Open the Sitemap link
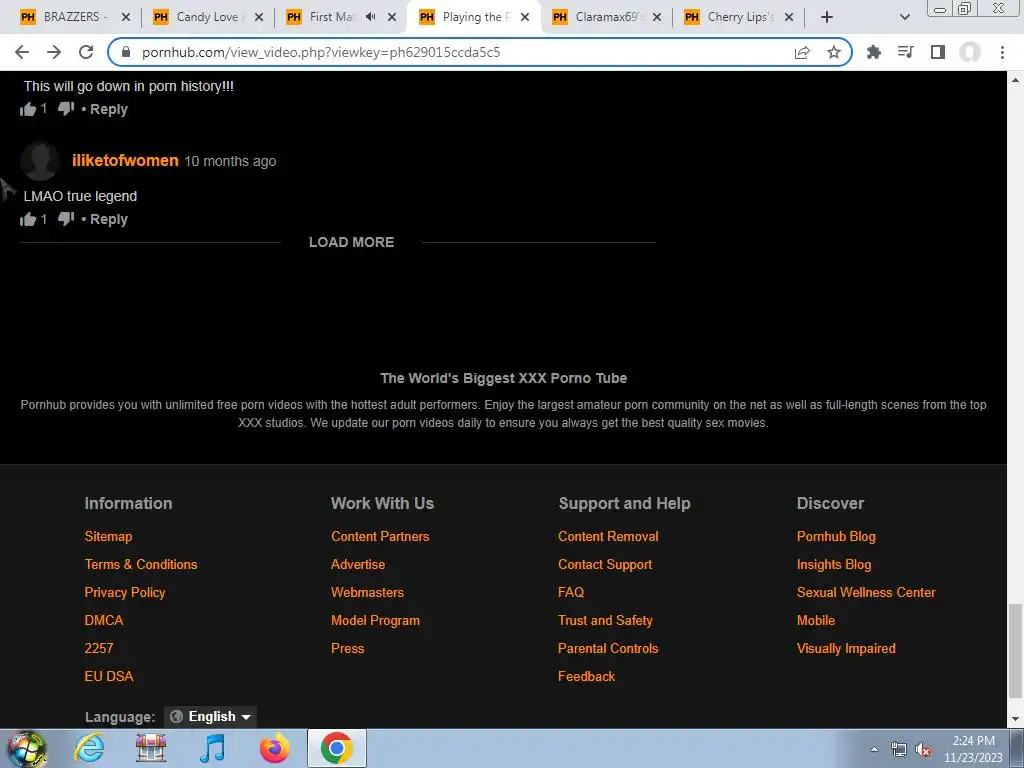The image size is (1024, 768). (x=108, y=536)
